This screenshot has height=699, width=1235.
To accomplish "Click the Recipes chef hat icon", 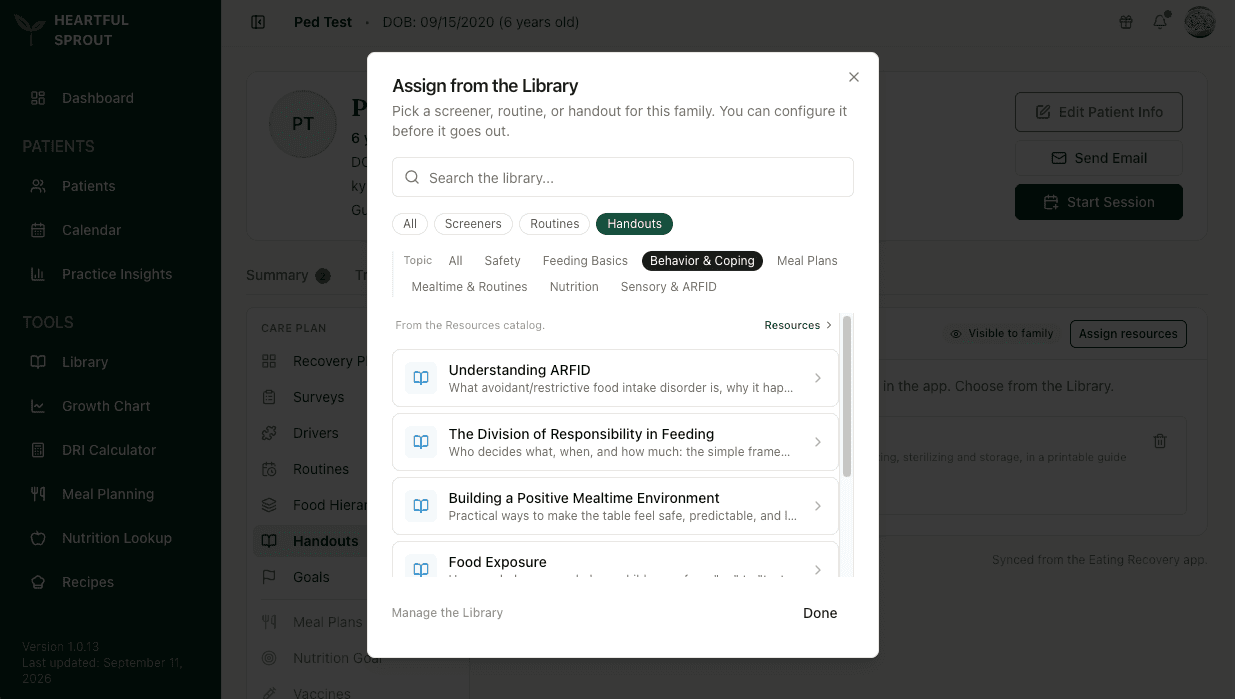I will click(x=38, y=582).
